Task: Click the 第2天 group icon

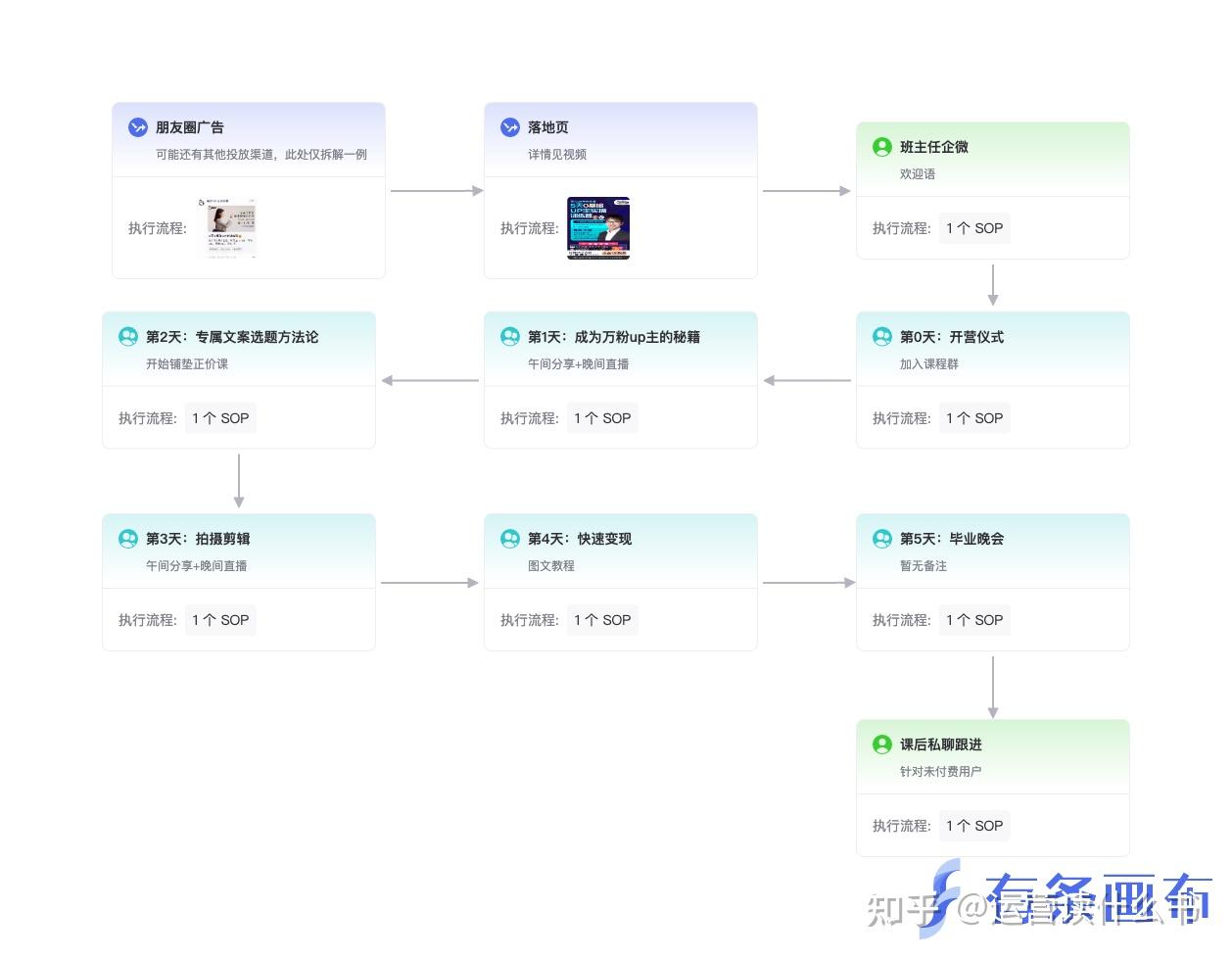Action: 128,337
